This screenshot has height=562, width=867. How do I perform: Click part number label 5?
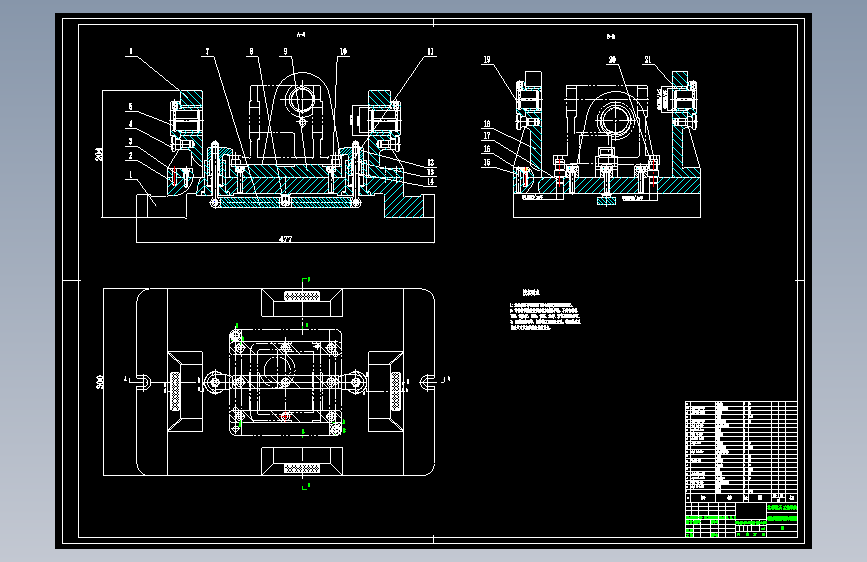[x=130, y=106]
